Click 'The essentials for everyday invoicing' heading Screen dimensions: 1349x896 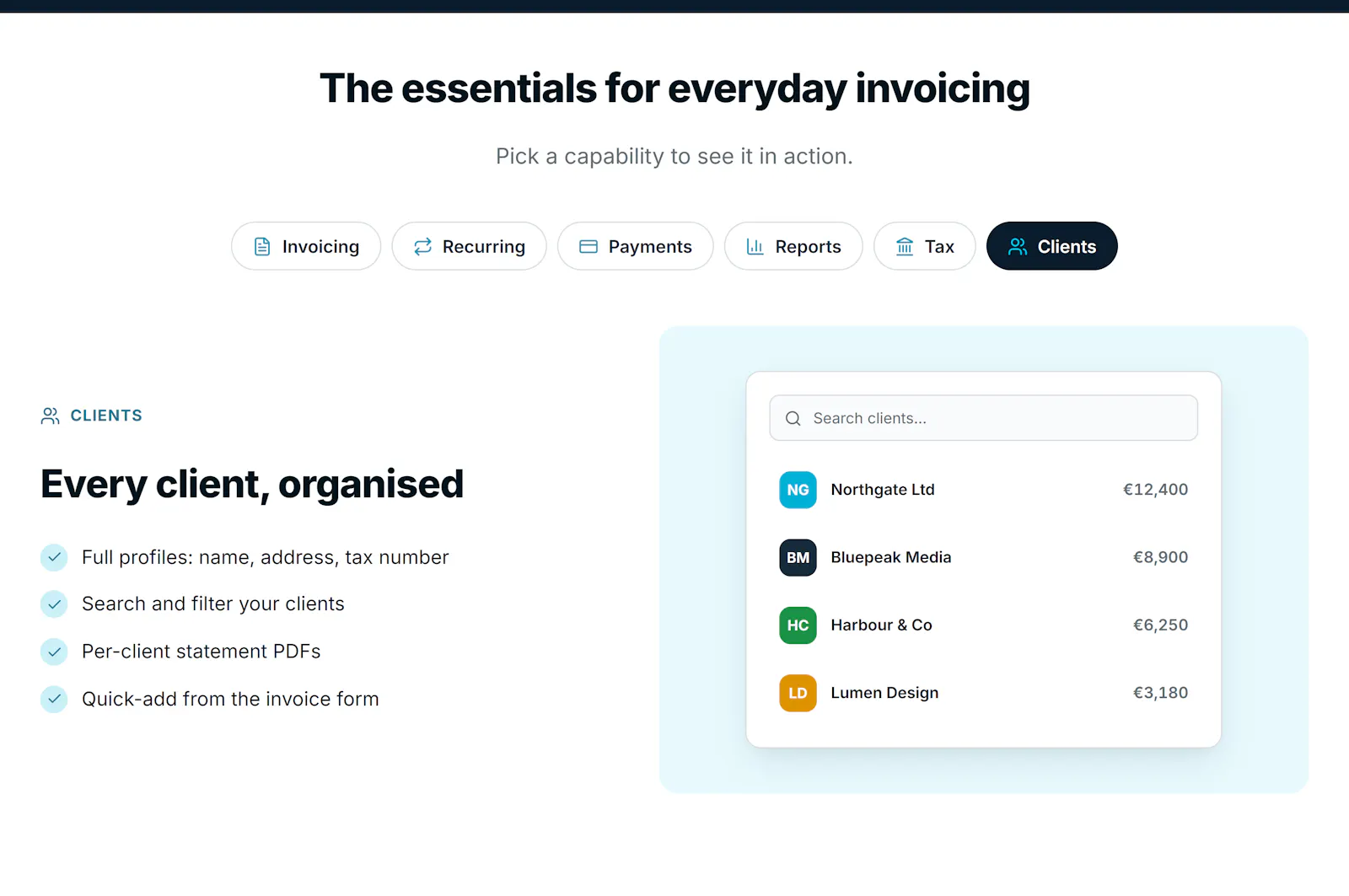tap(674, 89)
